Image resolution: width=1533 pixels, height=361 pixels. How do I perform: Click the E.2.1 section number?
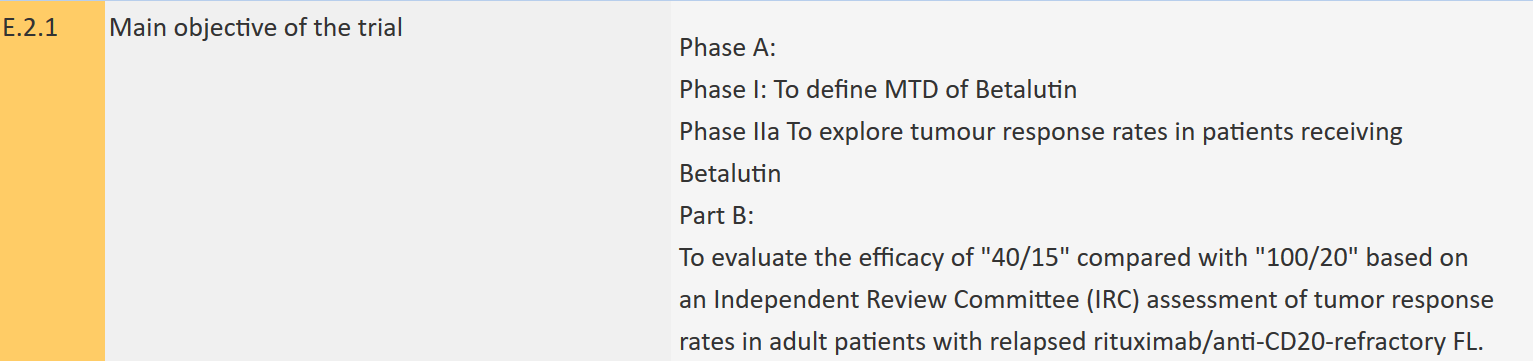[30, 28]
